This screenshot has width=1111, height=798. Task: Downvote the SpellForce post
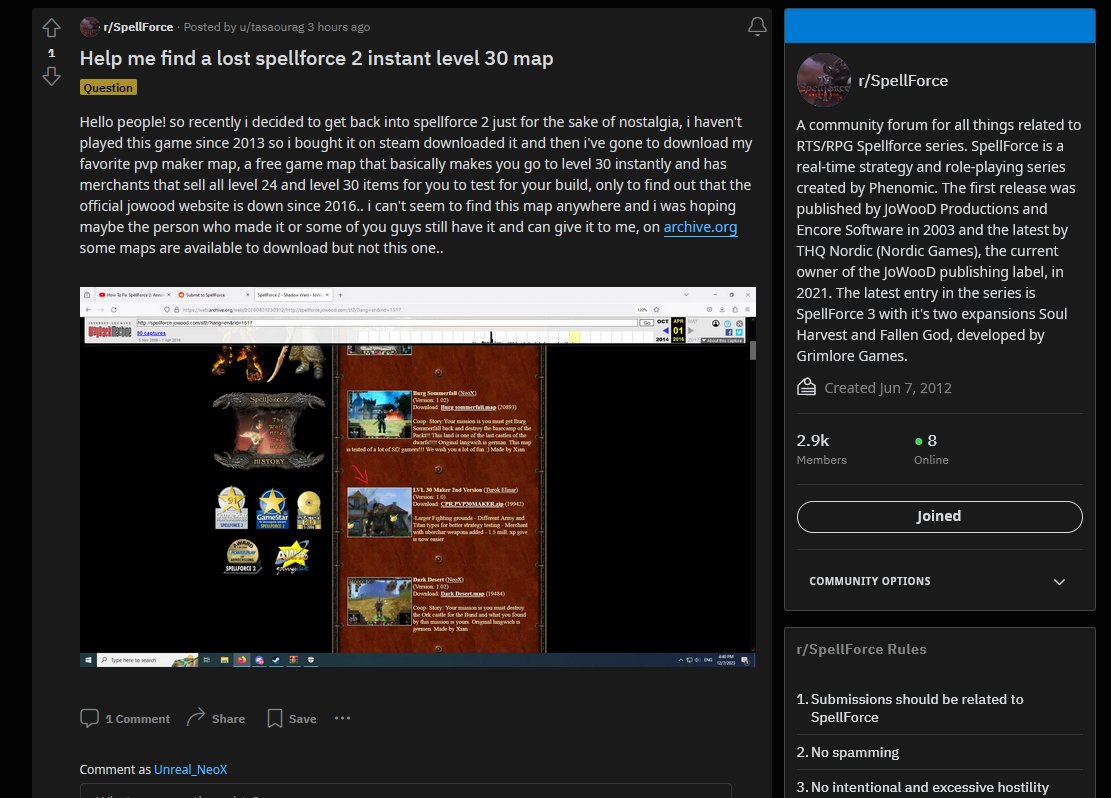(51, 77)
